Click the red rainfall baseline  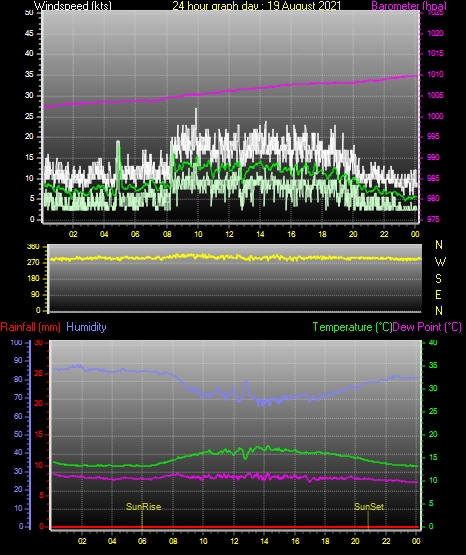[235, 527]
